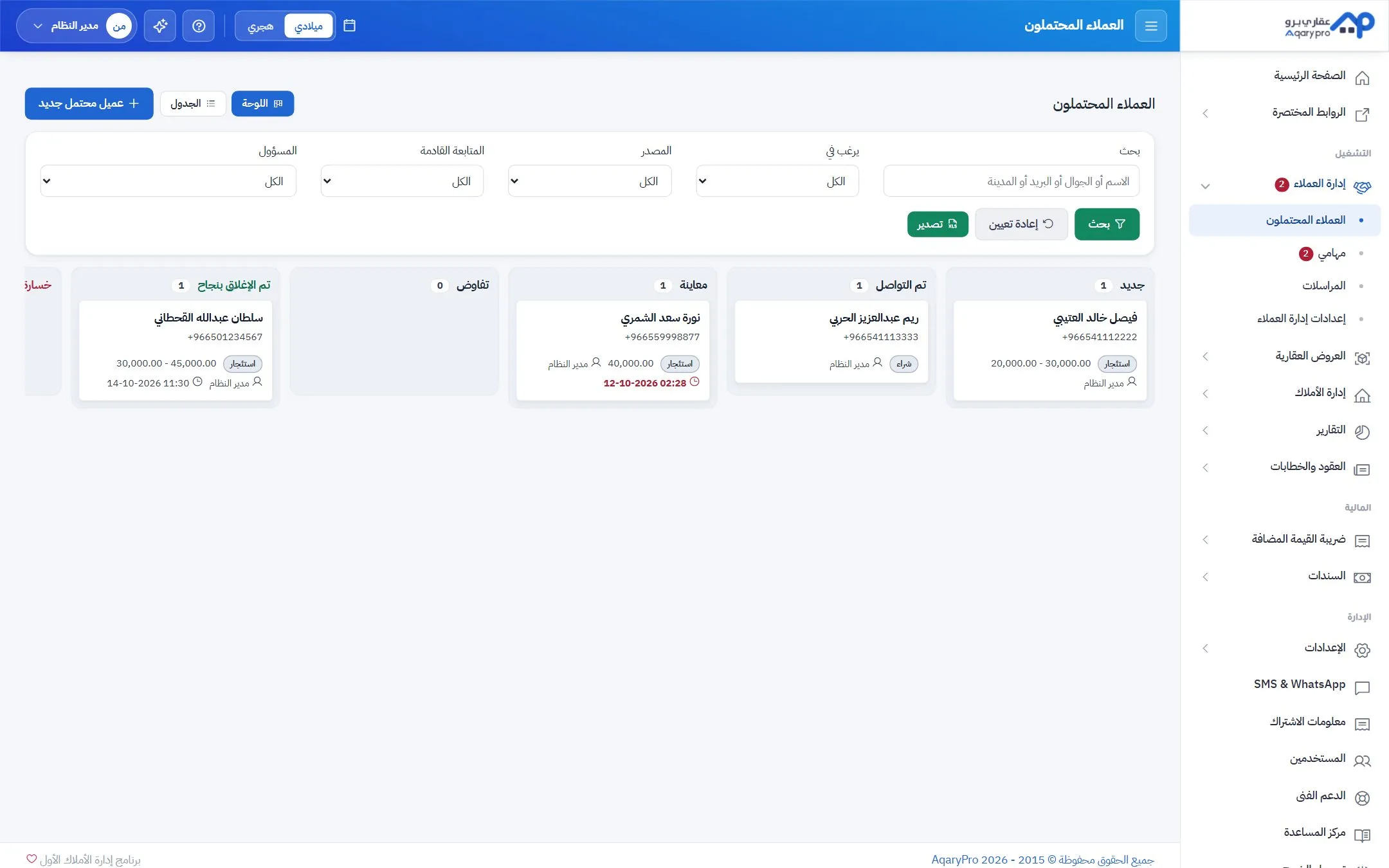Click تم الإغلاق بنجاح column header

click(x=233, y=285)
